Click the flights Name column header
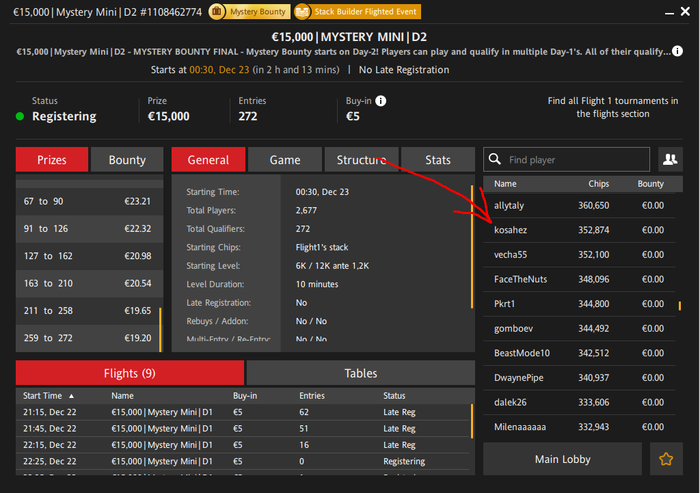 pyautogui.click(x=122, y=396)
